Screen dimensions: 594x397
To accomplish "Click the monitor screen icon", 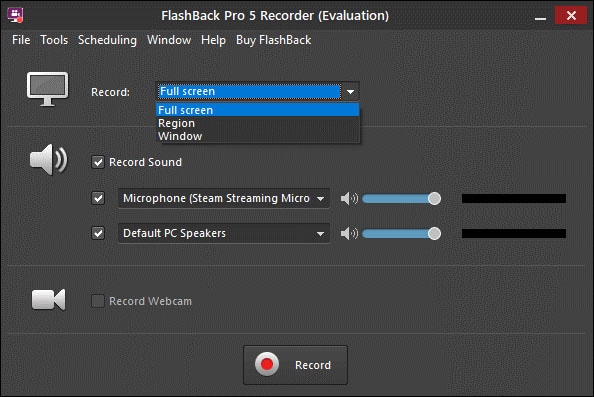I will (47, 89).
